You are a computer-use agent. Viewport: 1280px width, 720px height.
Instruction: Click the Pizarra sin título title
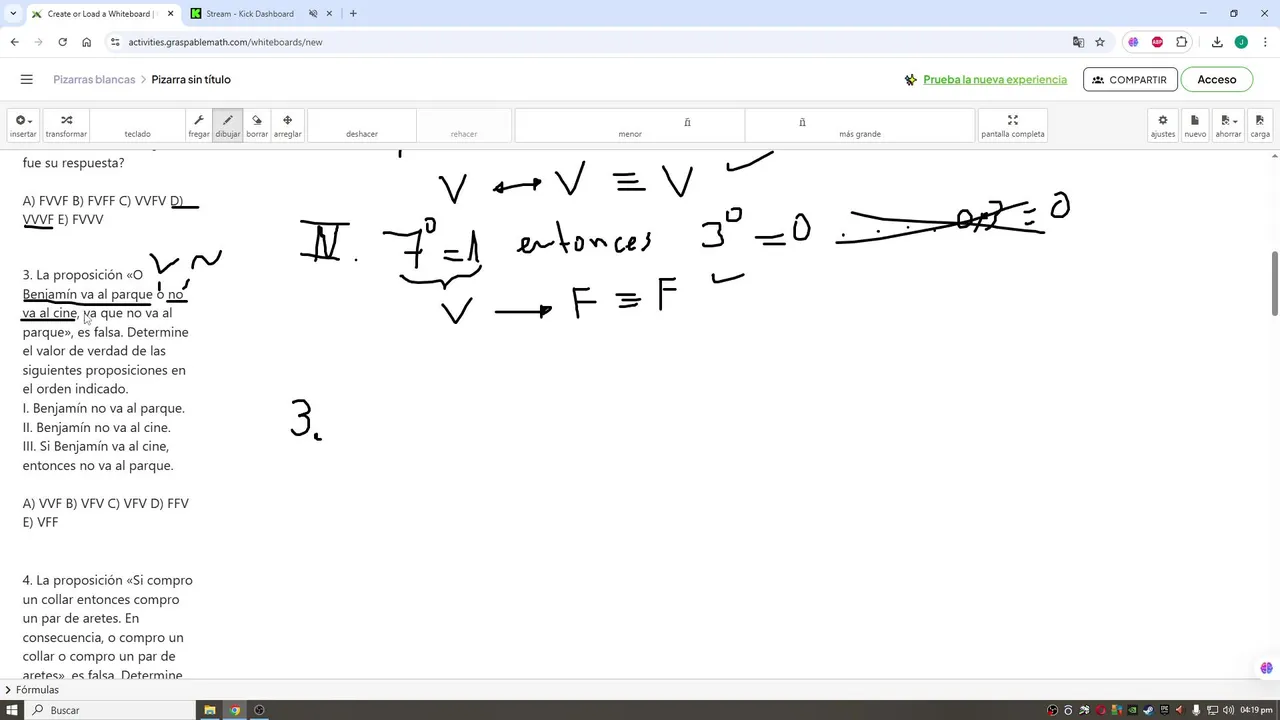pyautogui.click(x=191, y=79)
